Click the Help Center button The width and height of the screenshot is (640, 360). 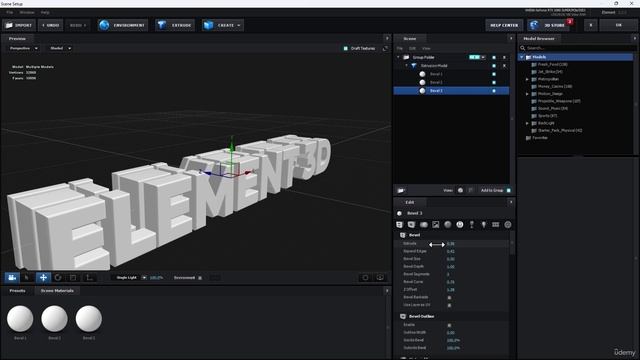[x=504, y=25]
